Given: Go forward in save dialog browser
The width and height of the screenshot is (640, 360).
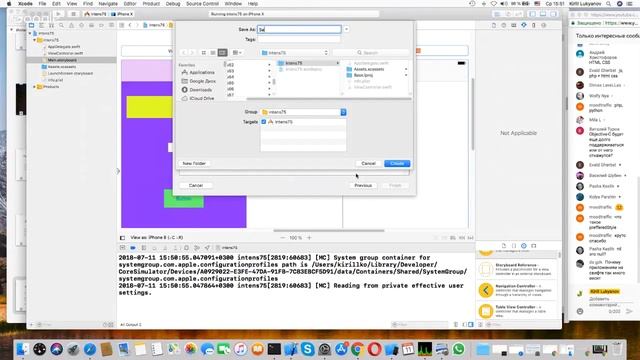Looking at the screenshot, I should pos(192,53).
